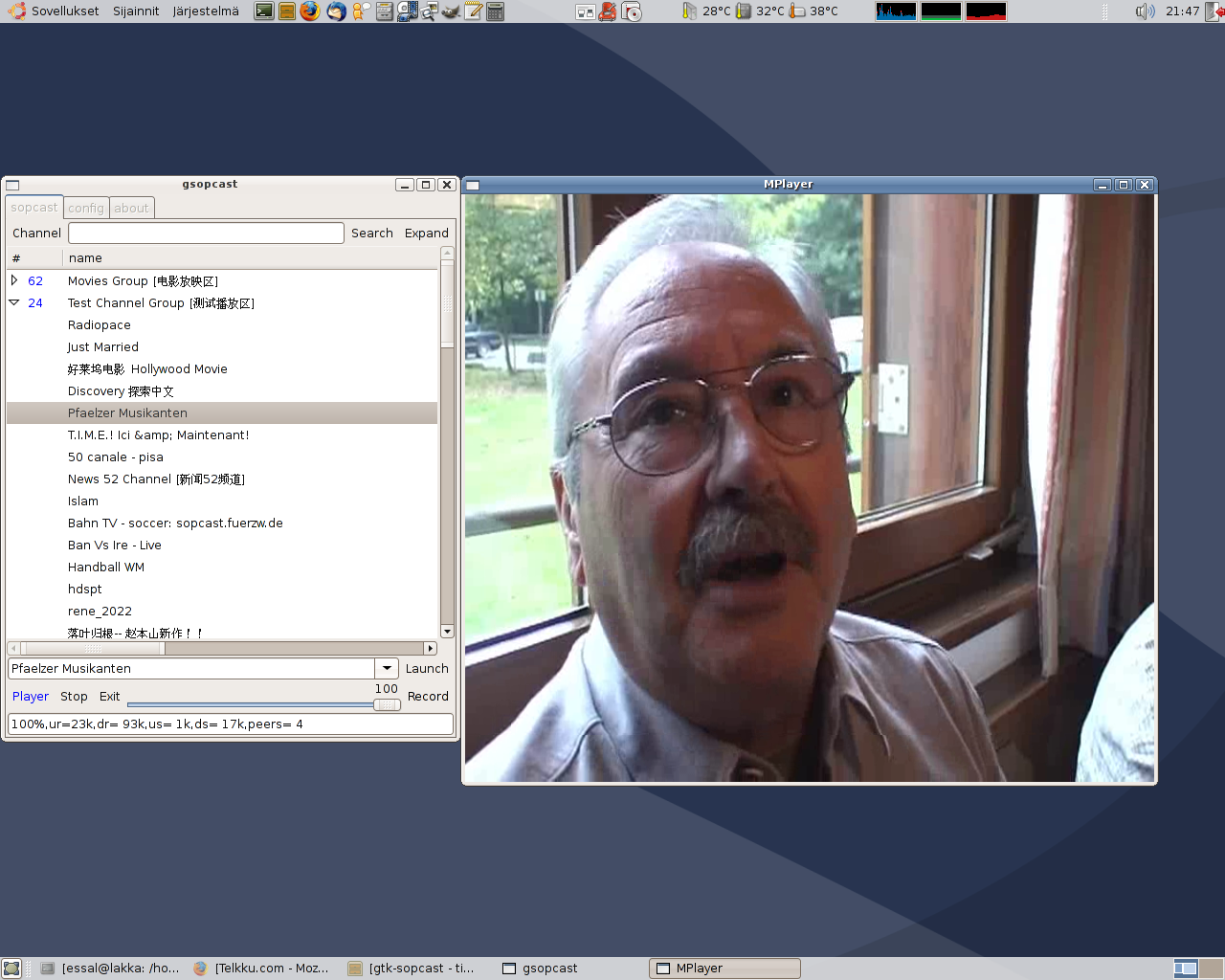Click the MPlayer window menu icon
This screenshot has height=980, width=1225.
473,185
